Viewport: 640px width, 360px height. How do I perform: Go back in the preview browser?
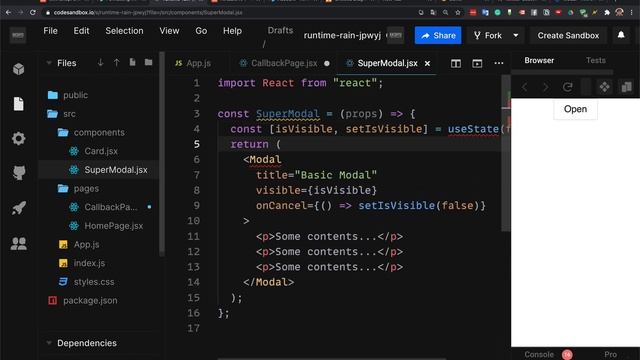click(x=524, y=87)
